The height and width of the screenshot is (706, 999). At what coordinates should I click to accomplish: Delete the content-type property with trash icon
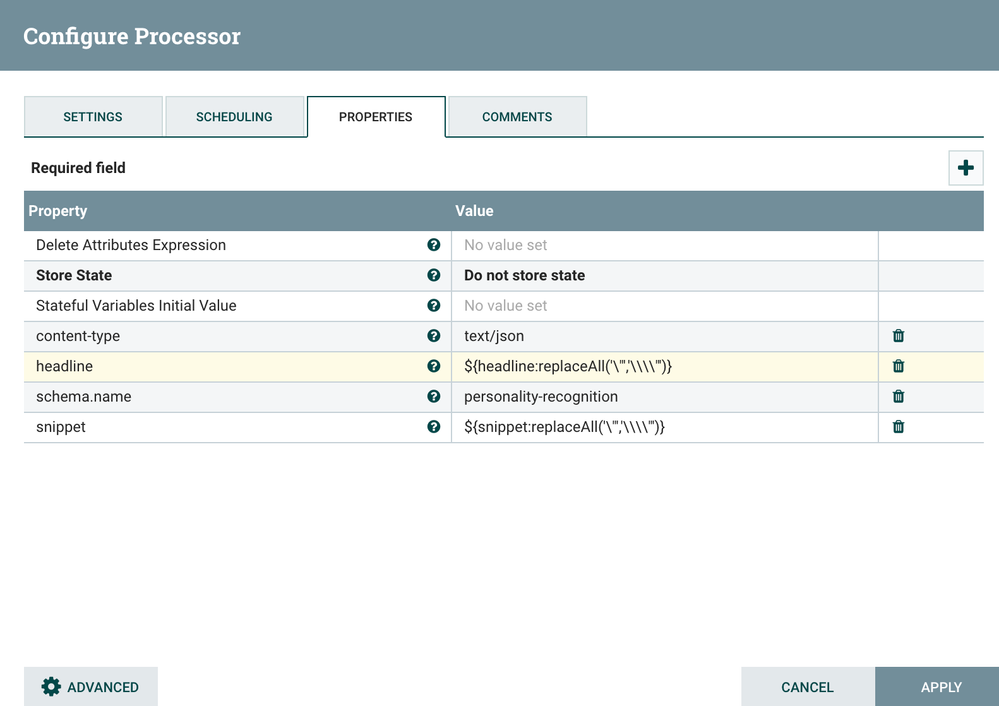coord(898,336)
